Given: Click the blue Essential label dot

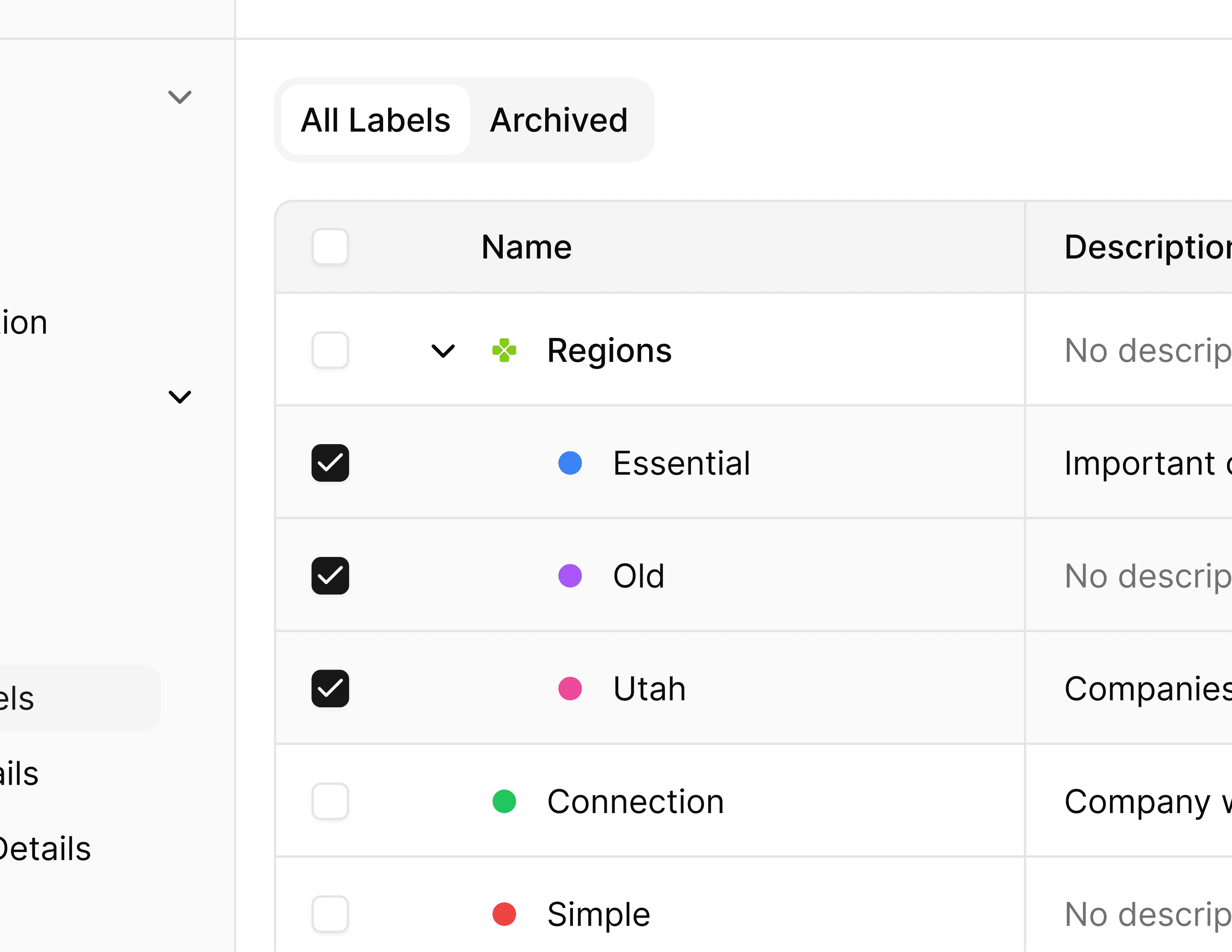Looking at the screenshot, I should click(570, 463).
